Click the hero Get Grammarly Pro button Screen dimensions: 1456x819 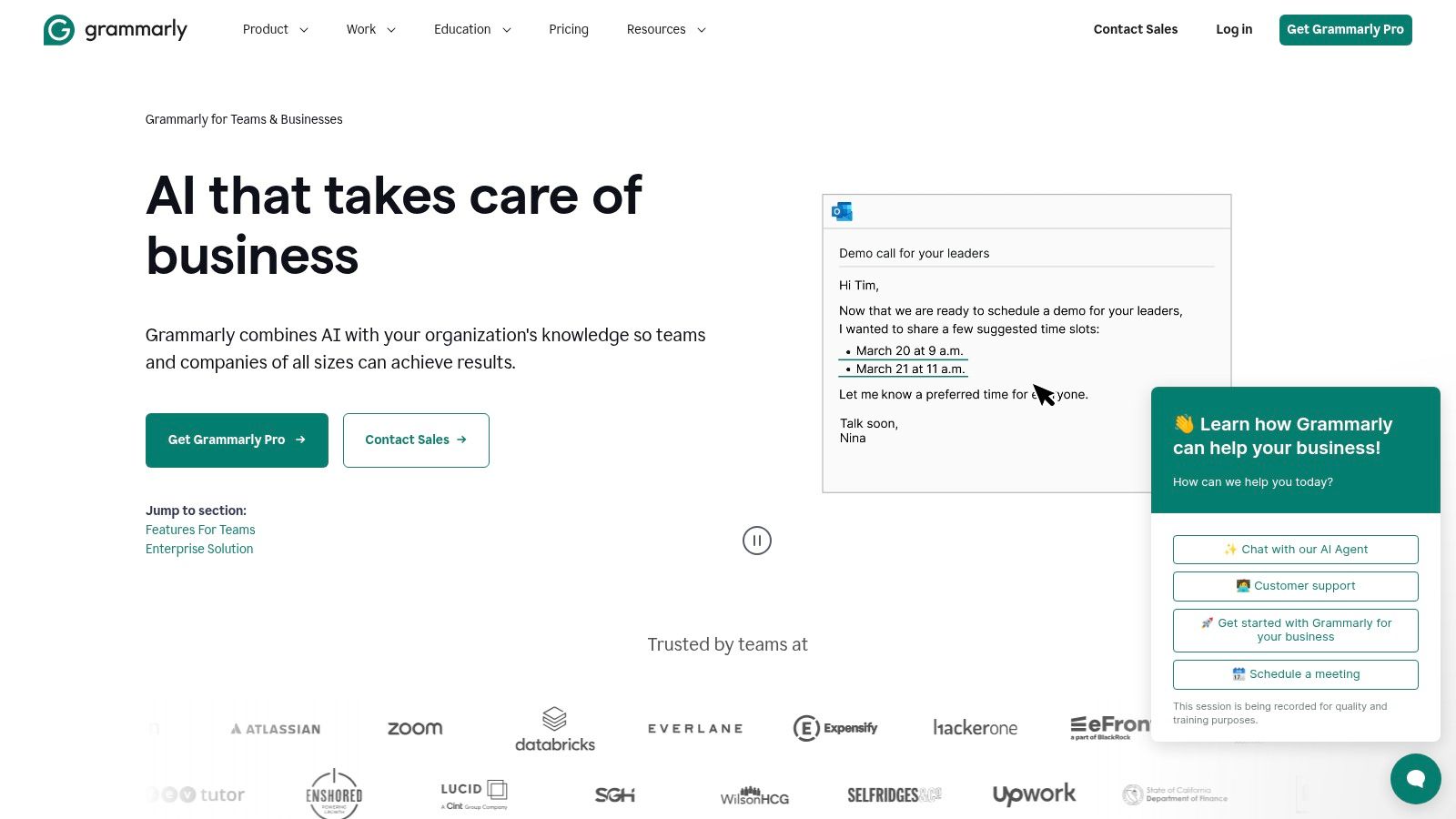click(x=237, y=440)
